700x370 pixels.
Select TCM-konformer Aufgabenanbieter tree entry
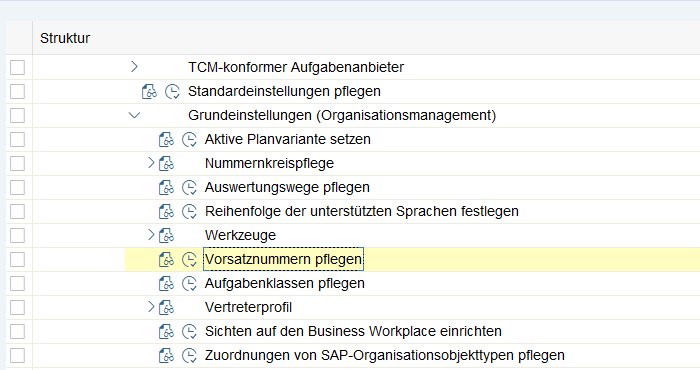[x=296, y=67]
